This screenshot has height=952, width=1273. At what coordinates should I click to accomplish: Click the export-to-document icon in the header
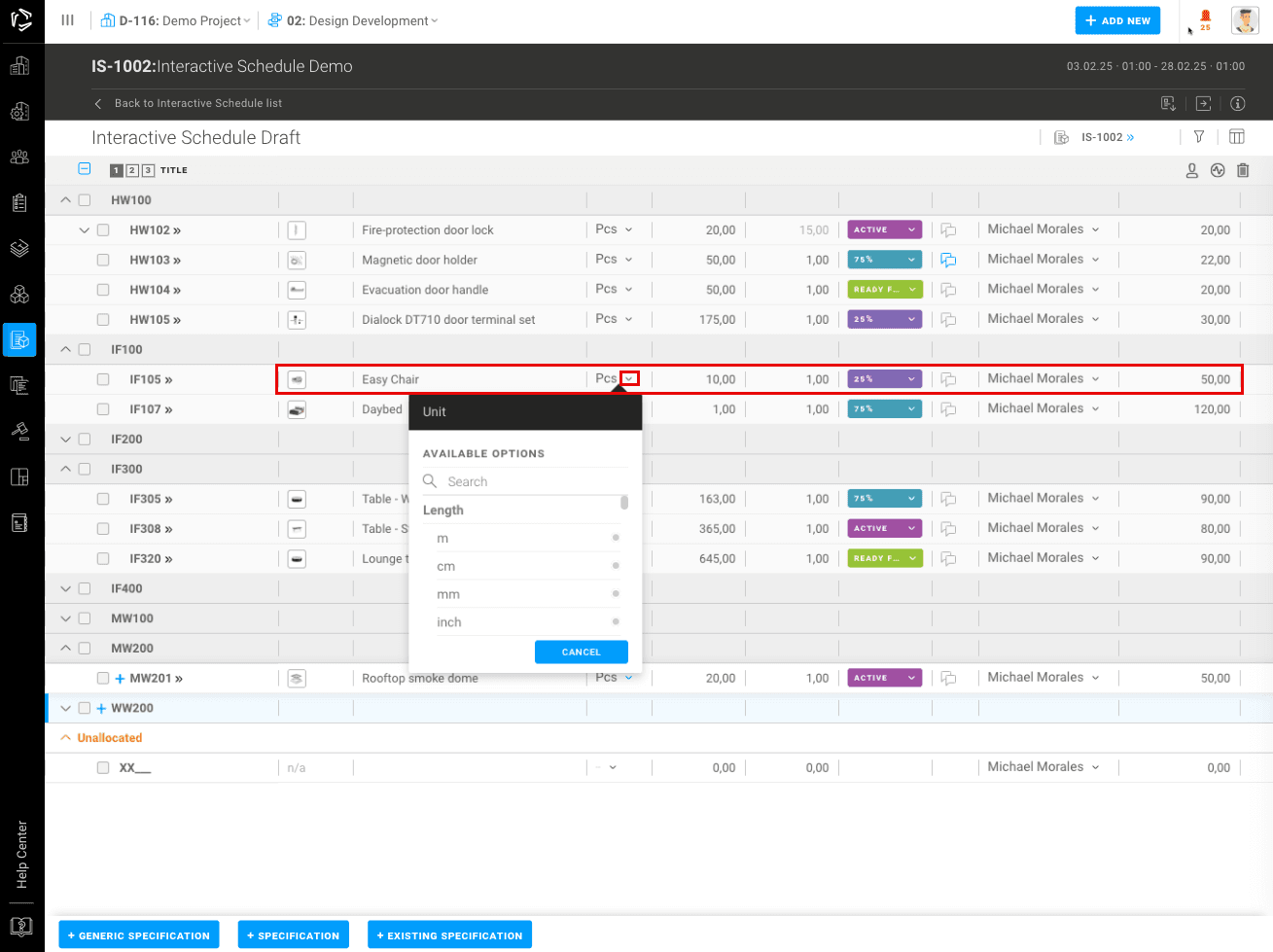click(x=1169, y=103)
